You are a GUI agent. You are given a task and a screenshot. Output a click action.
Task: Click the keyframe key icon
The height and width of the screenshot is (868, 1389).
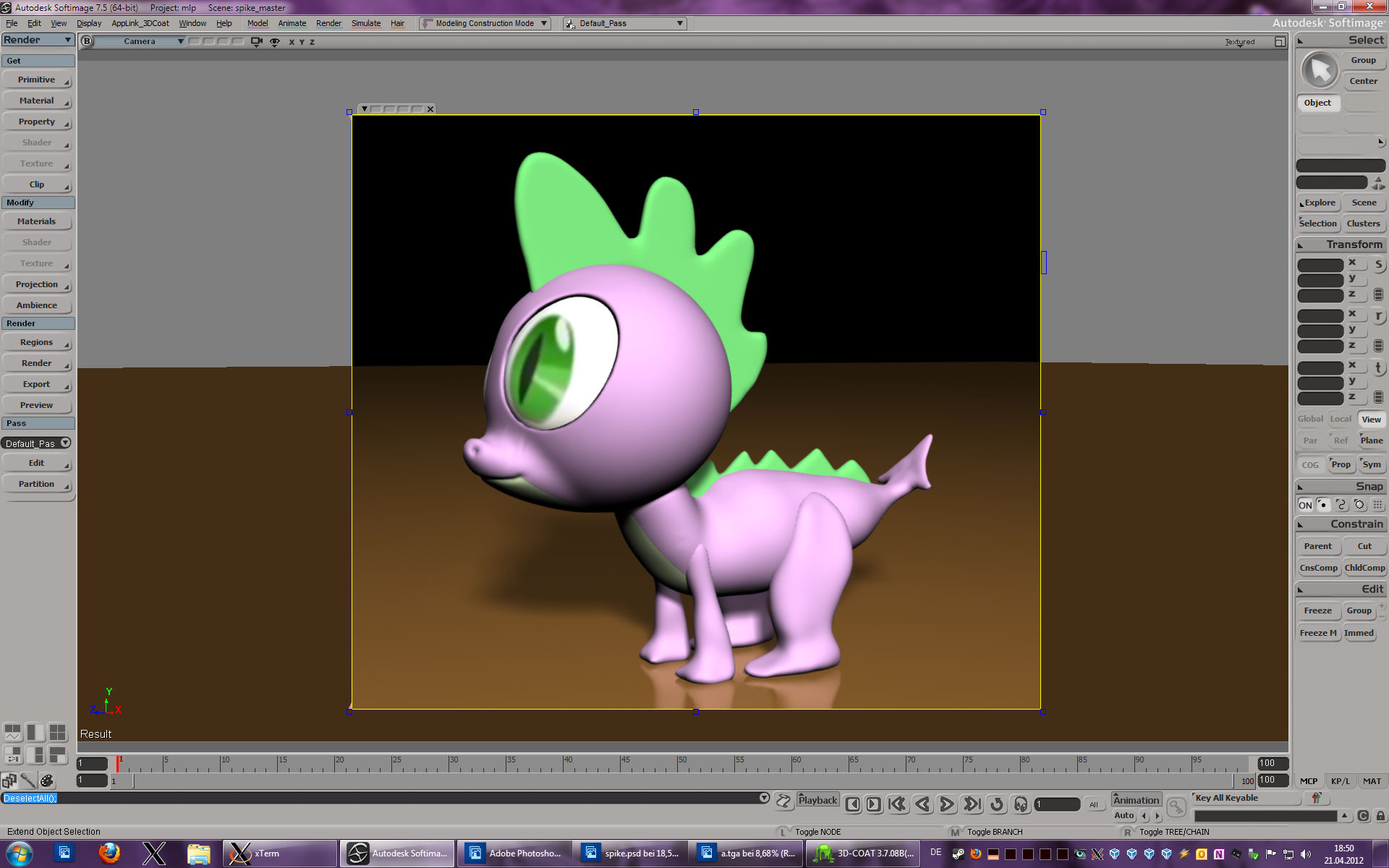[x=1176, y=807]
